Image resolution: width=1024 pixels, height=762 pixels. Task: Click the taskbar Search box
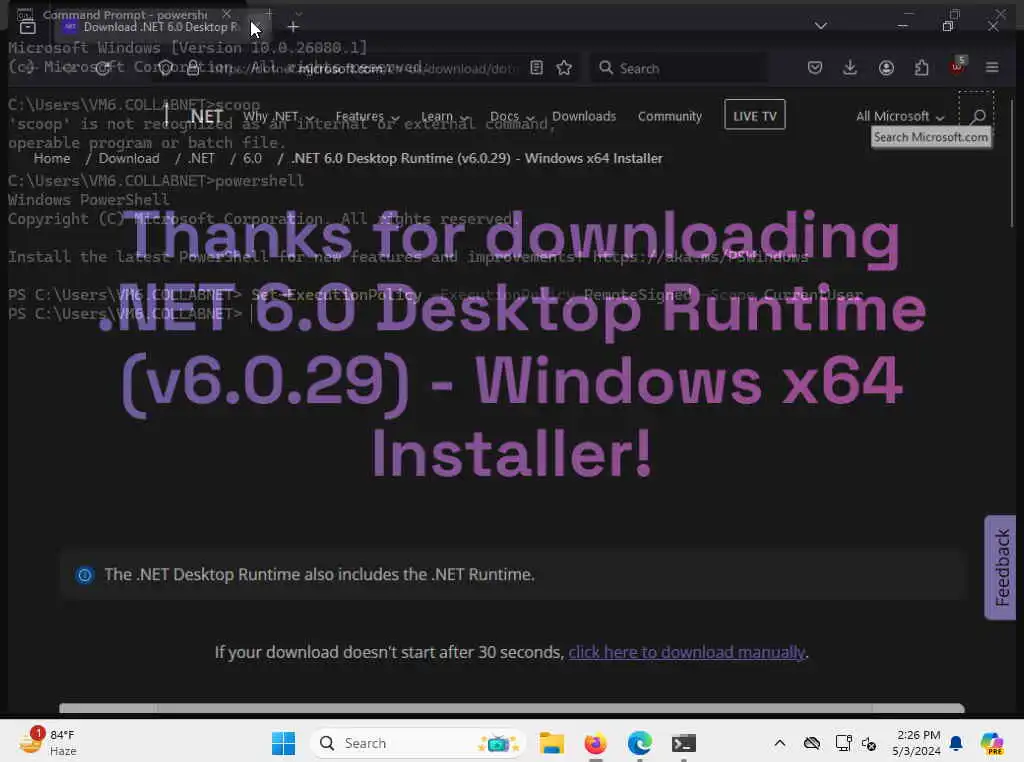pos(418,743)
